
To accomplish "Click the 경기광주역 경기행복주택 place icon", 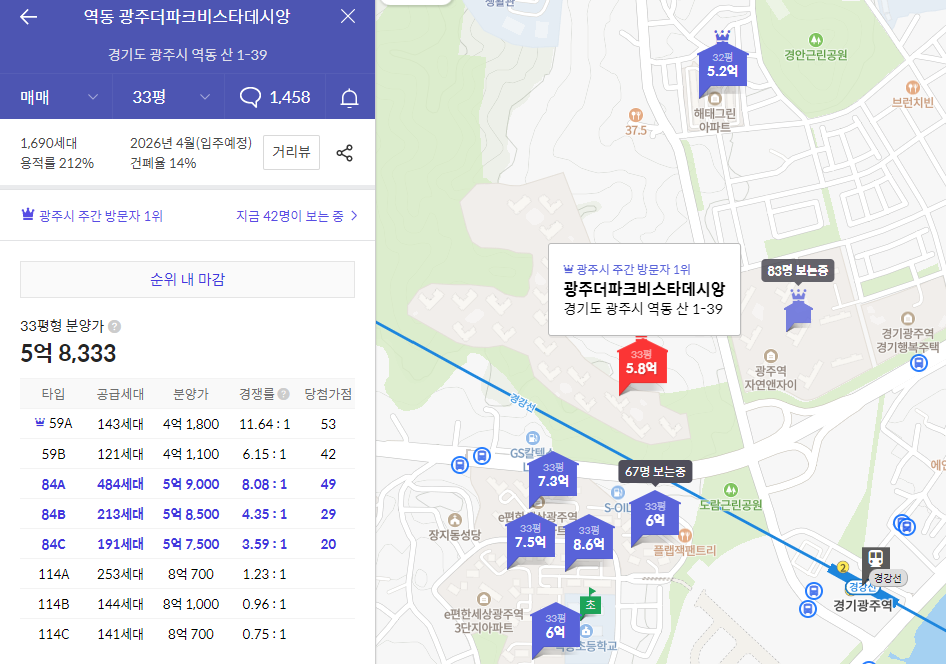I will 907,318.
